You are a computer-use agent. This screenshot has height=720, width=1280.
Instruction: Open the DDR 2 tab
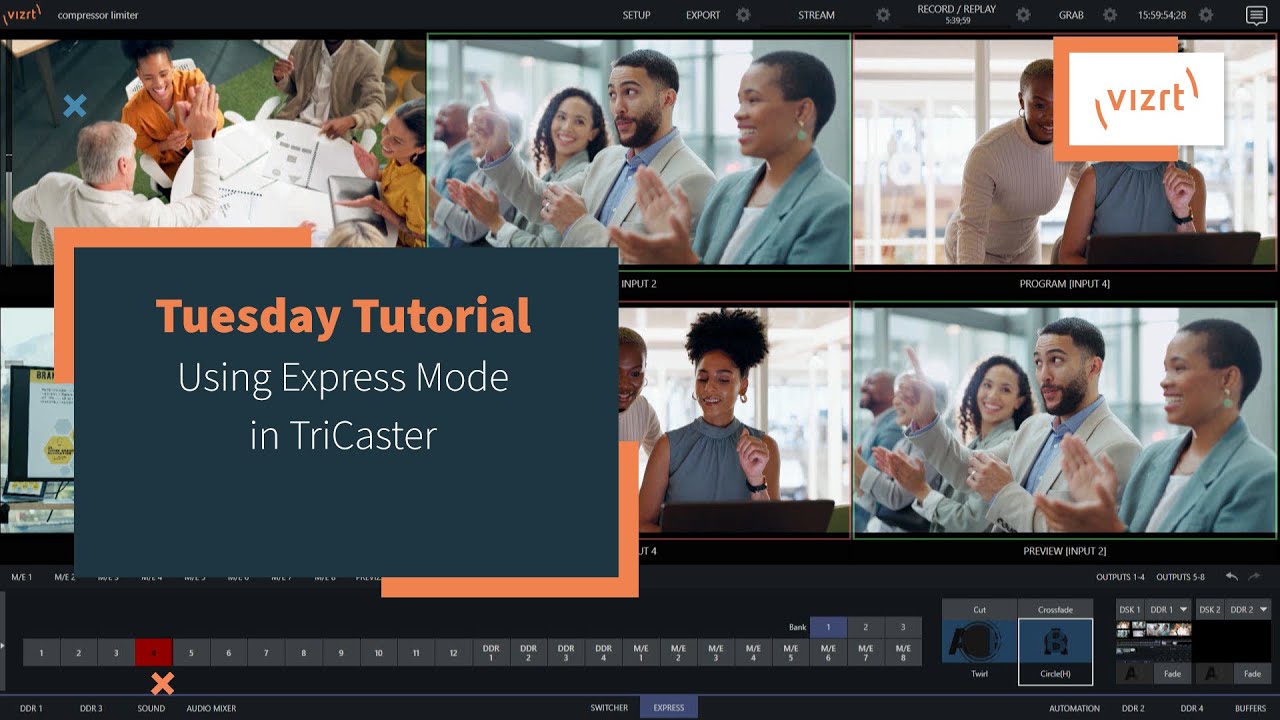point(1133,708)
